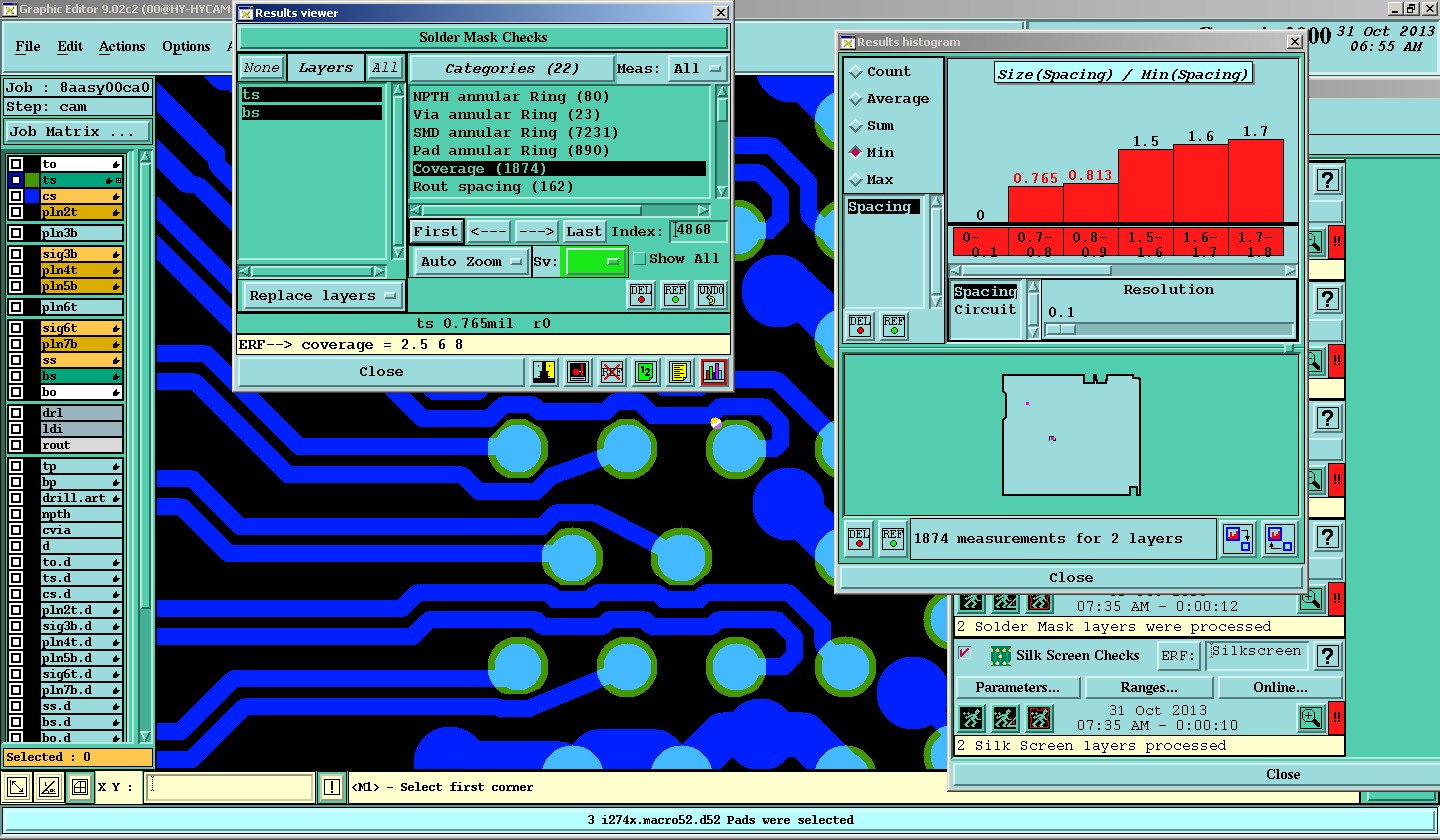The image size is (1440, 840).
Task: Open the Options menu
Action: pyautogui.click(x=186, y=47)
